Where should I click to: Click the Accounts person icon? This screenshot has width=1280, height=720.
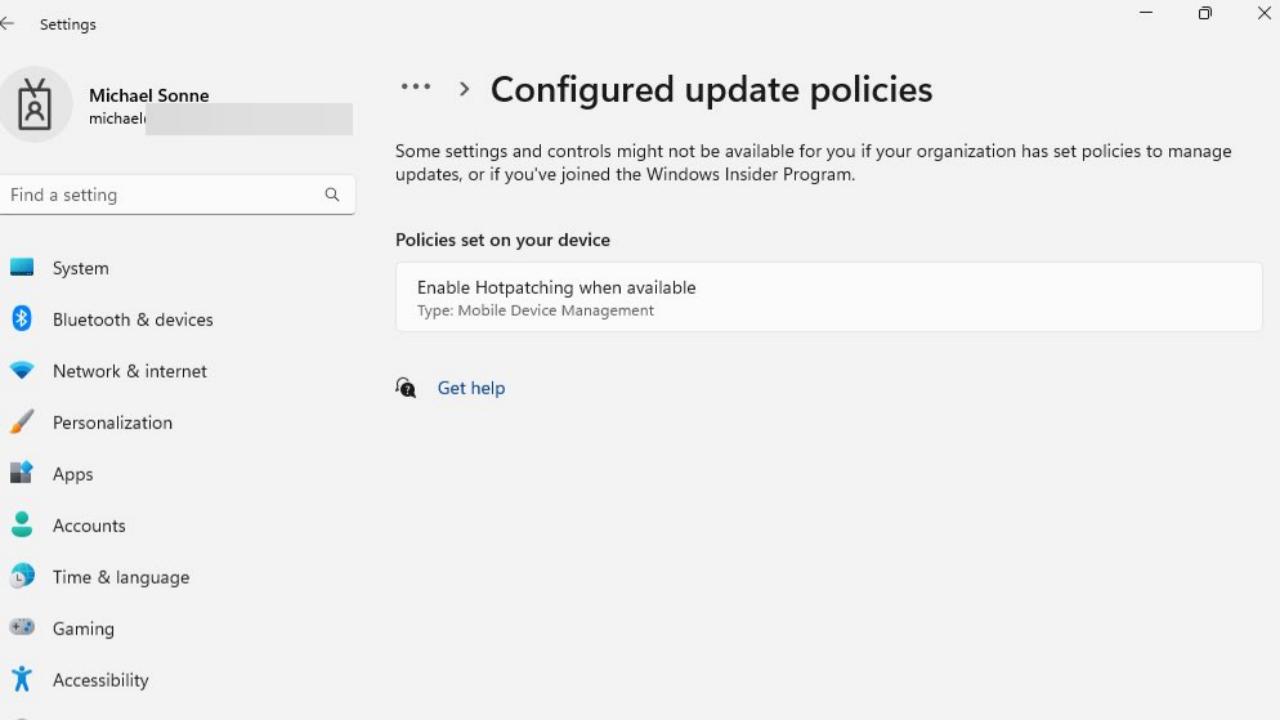click(22, 525)
